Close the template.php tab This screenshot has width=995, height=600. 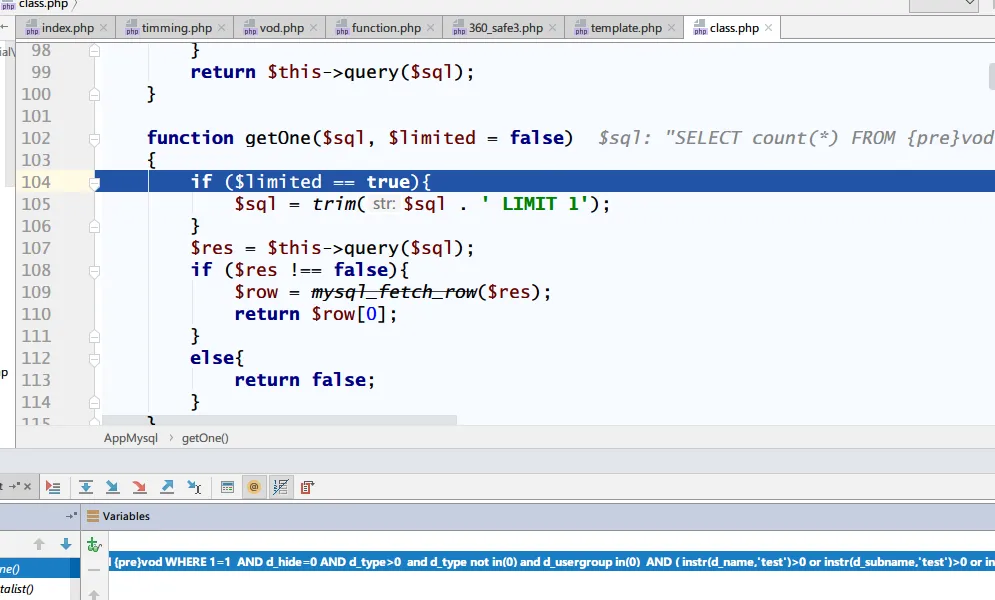pyautogui.click(x=673, y=28)
